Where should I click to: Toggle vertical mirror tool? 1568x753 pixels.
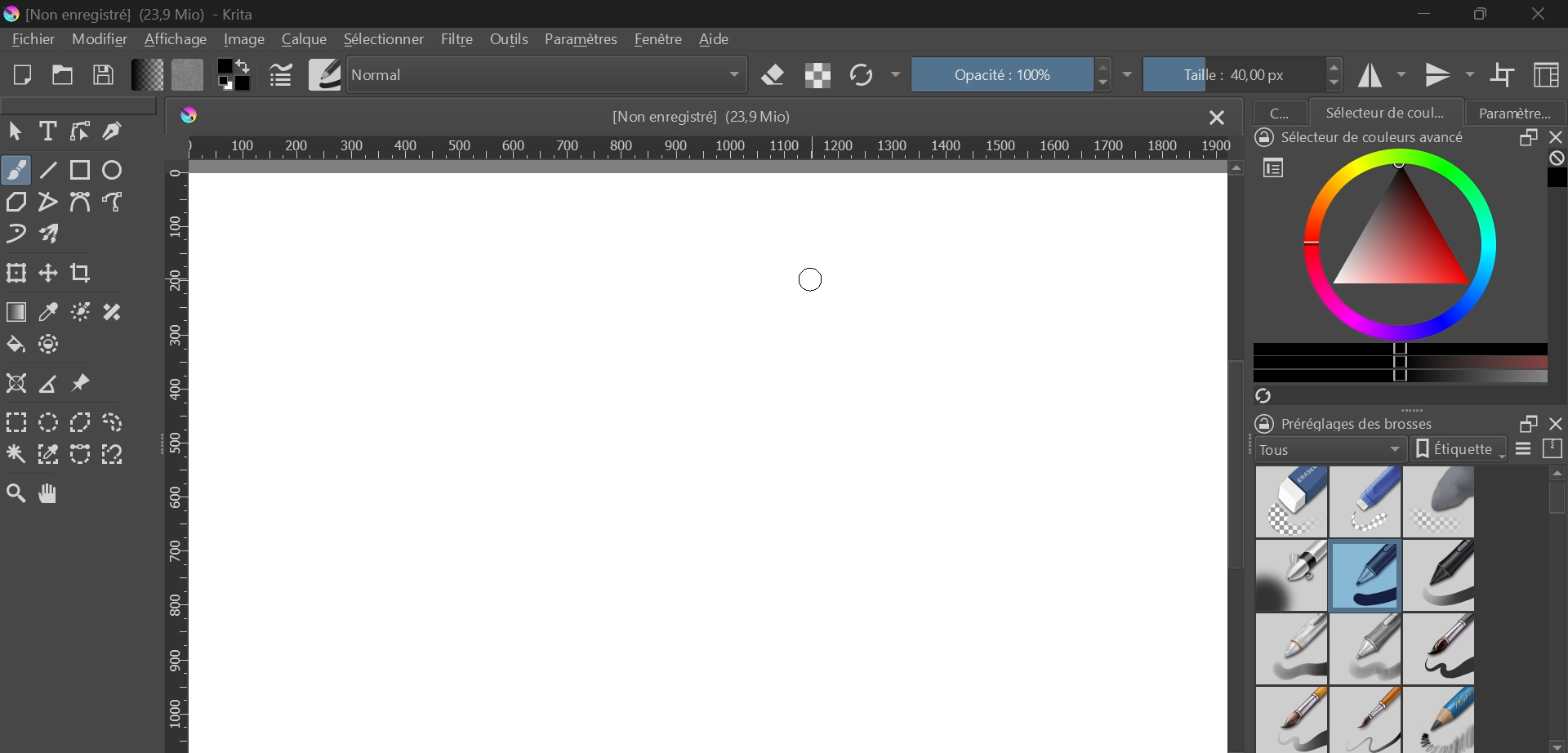click(x=1438, y=75)
